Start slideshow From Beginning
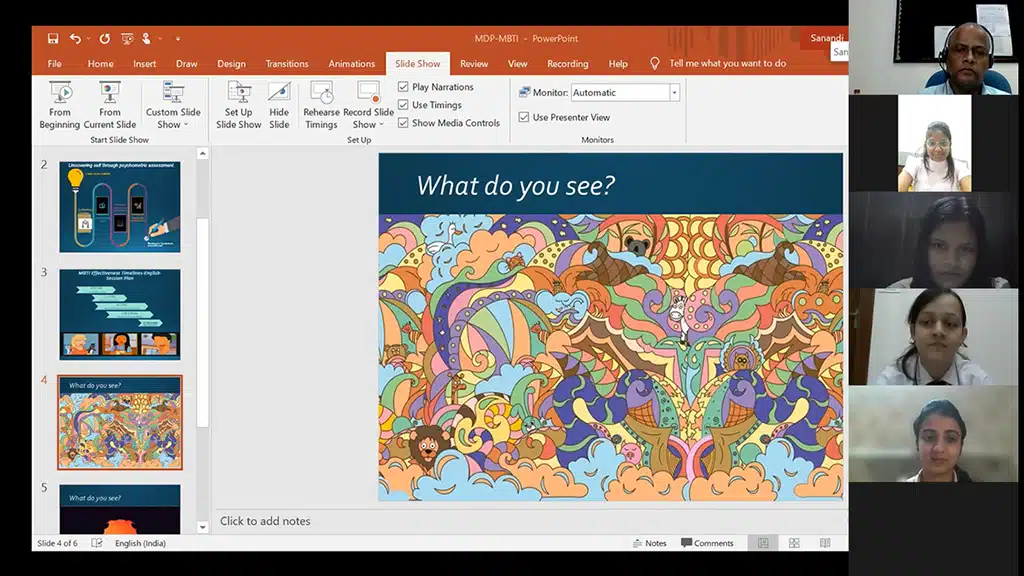Viewport: 1024px width, 576px height. pos(59,105)
